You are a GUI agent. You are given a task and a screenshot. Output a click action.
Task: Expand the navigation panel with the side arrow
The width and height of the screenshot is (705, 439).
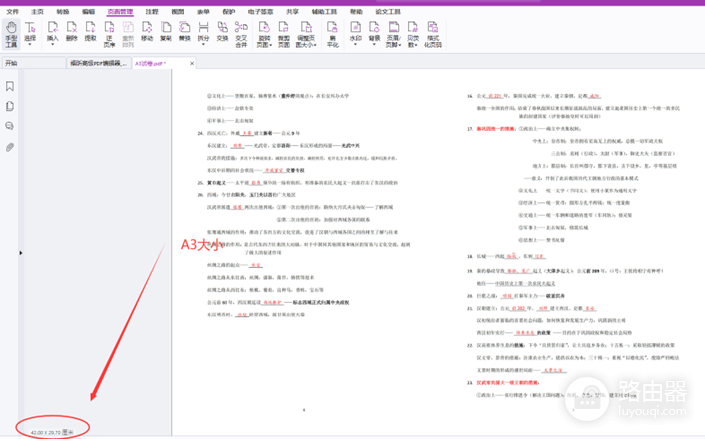pyautogui.click(x=21, y=253)
